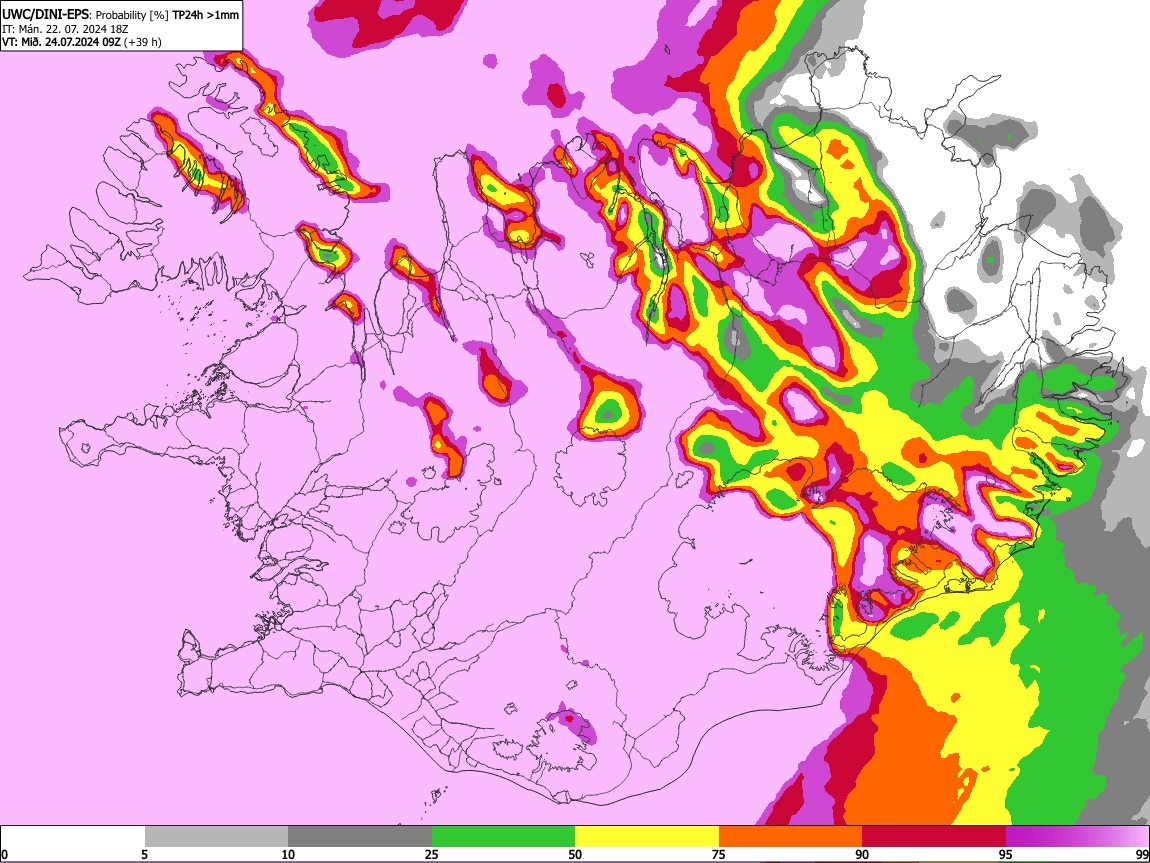
Task: Click the IT: Mán. 22. 07. 2024 18Z line
Action: (65, 29)
